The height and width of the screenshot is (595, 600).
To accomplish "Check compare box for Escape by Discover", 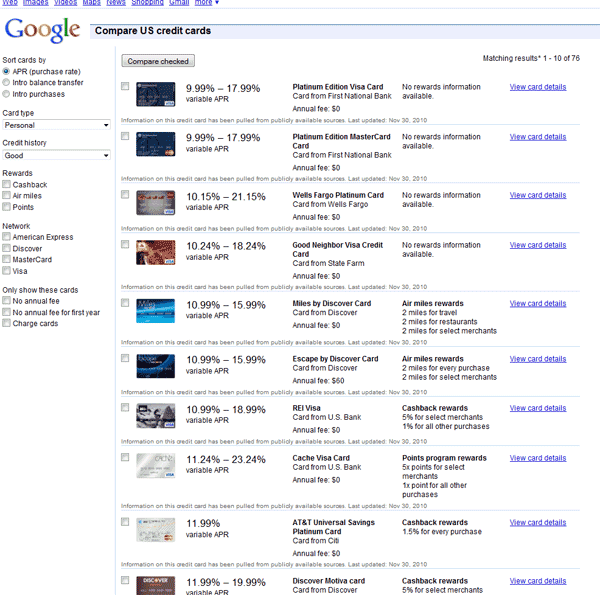I will (x=125, y=358).
